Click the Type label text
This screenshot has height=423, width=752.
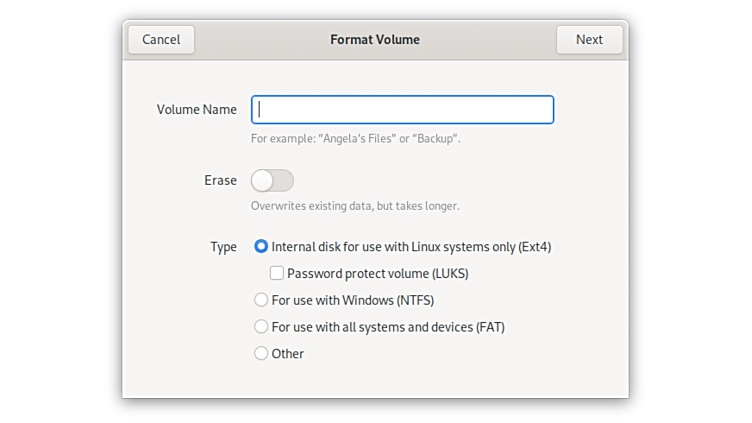tap(223, 247)
